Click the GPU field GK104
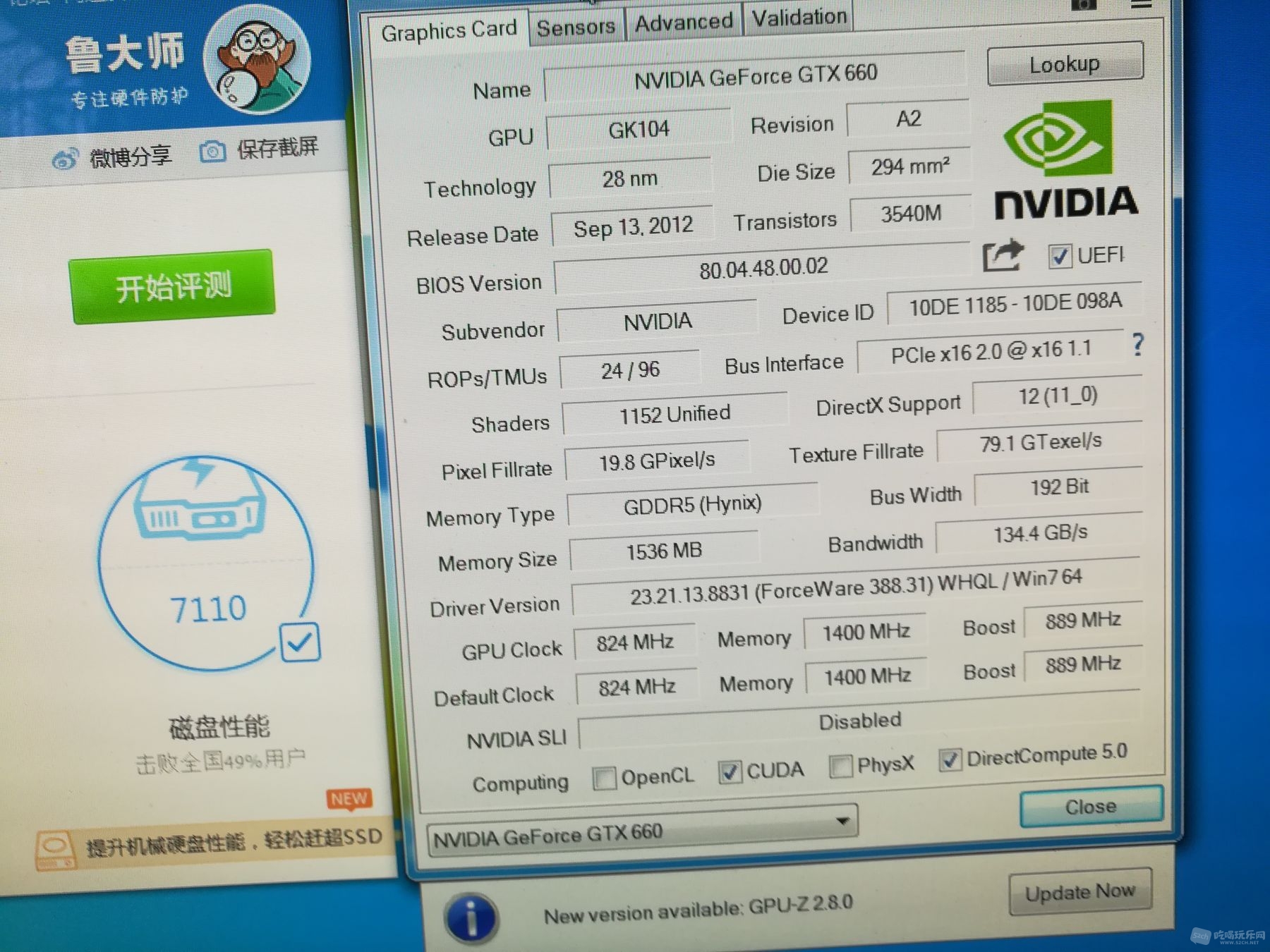The image size is (1270, 952). pyautogui.click(x=639, y=129)
